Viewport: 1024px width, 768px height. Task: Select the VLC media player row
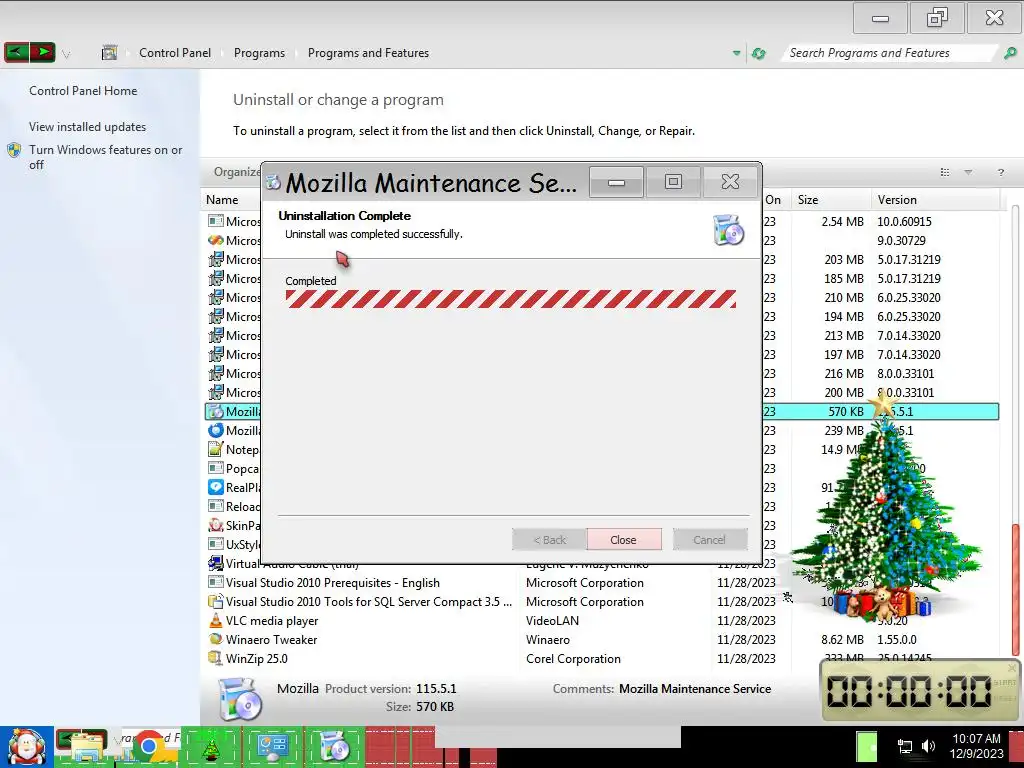tap(601, 620)
